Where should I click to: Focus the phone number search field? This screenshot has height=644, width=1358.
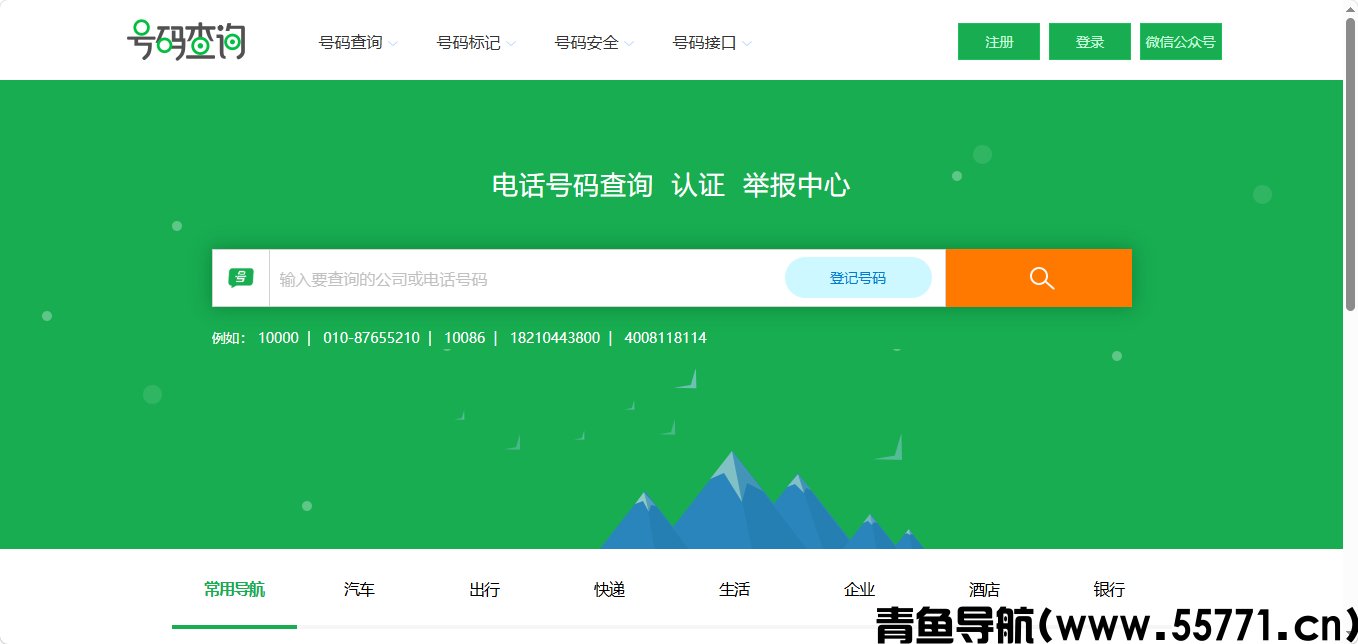527,279
